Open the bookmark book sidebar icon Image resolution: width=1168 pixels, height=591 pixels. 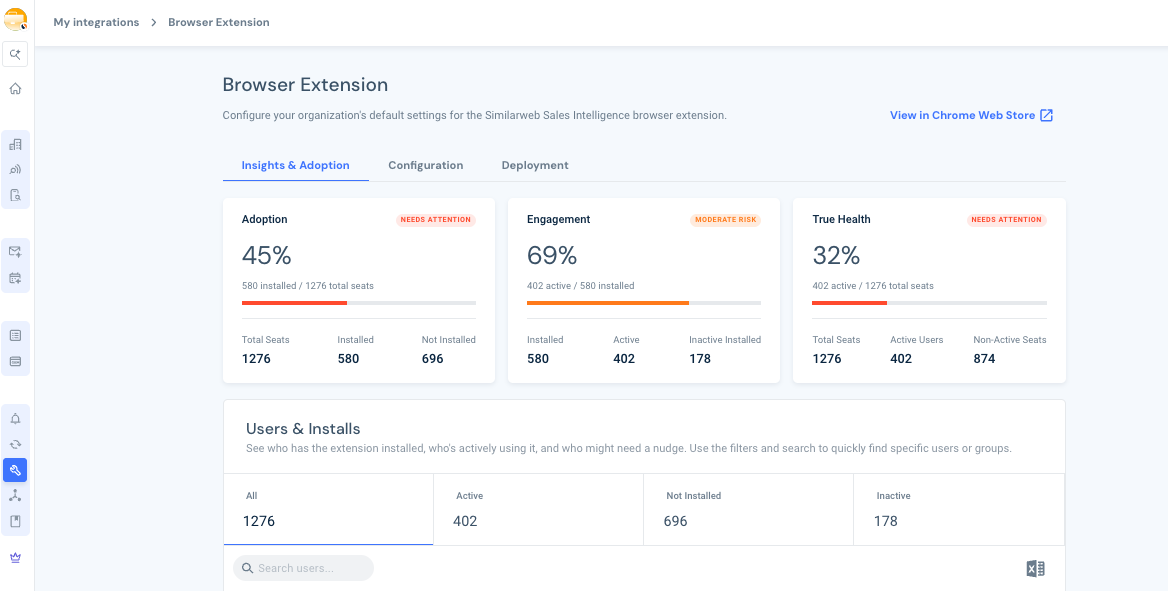[x=15, y=521]
